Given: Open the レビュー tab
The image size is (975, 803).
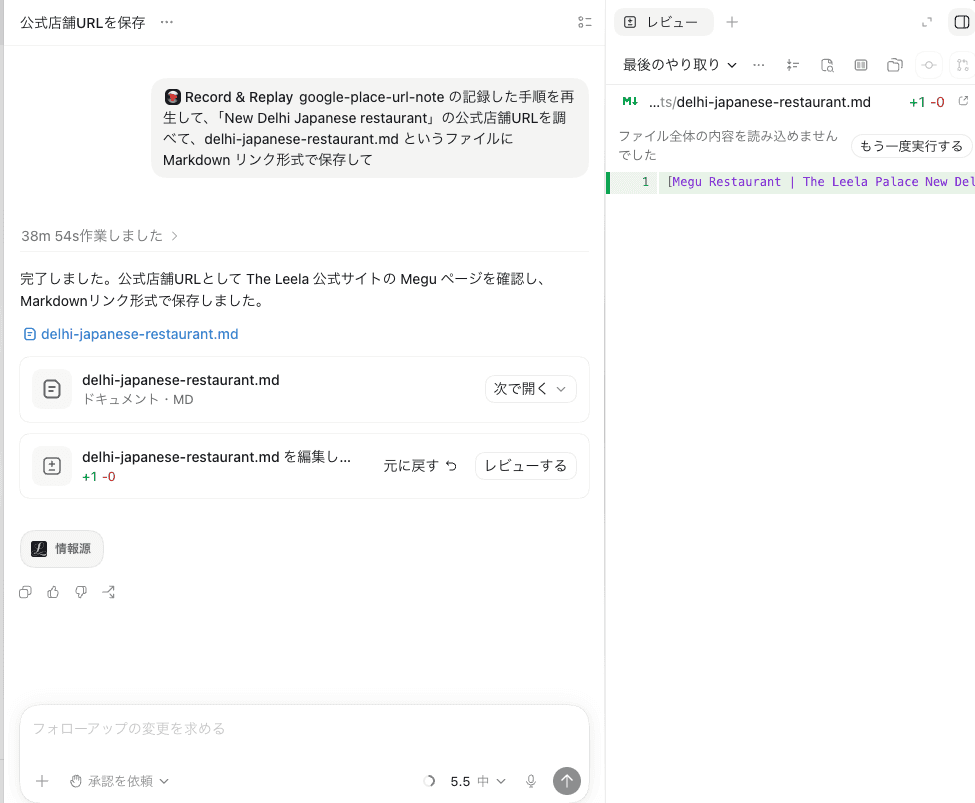Looking at the screenshot, I should pos(663,22).
